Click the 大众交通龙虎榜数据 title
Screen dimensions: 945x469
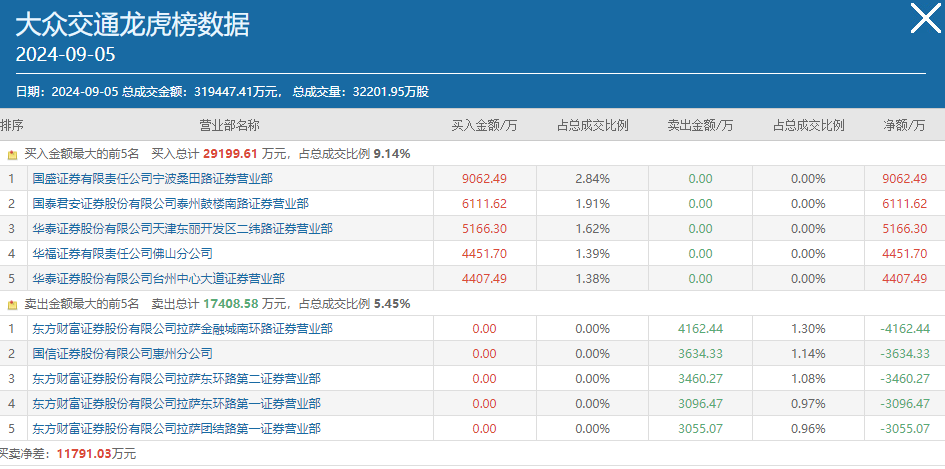pos(132,25)
